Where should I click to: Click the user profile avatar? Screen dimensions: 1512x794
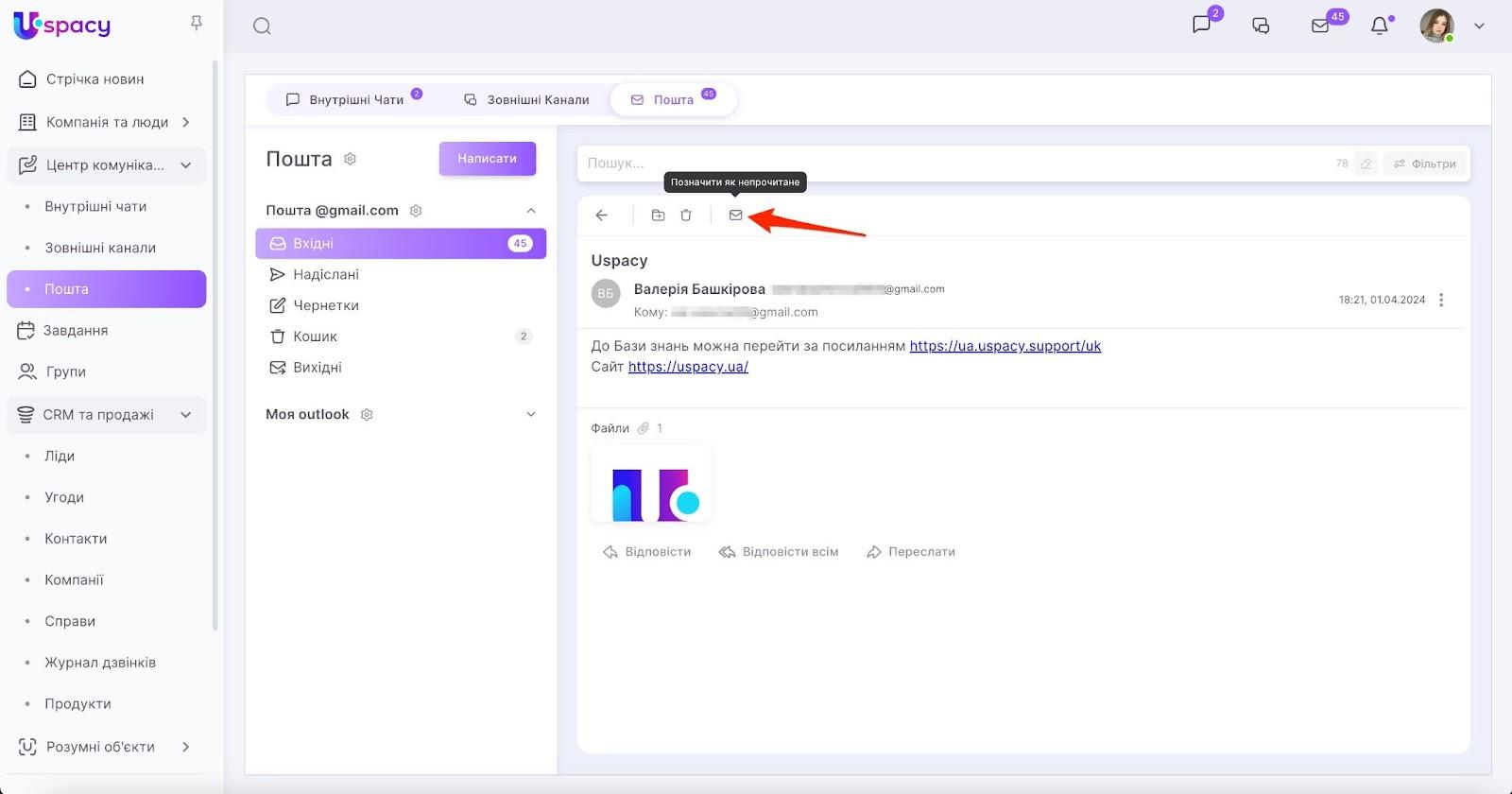pos(1436,26)
